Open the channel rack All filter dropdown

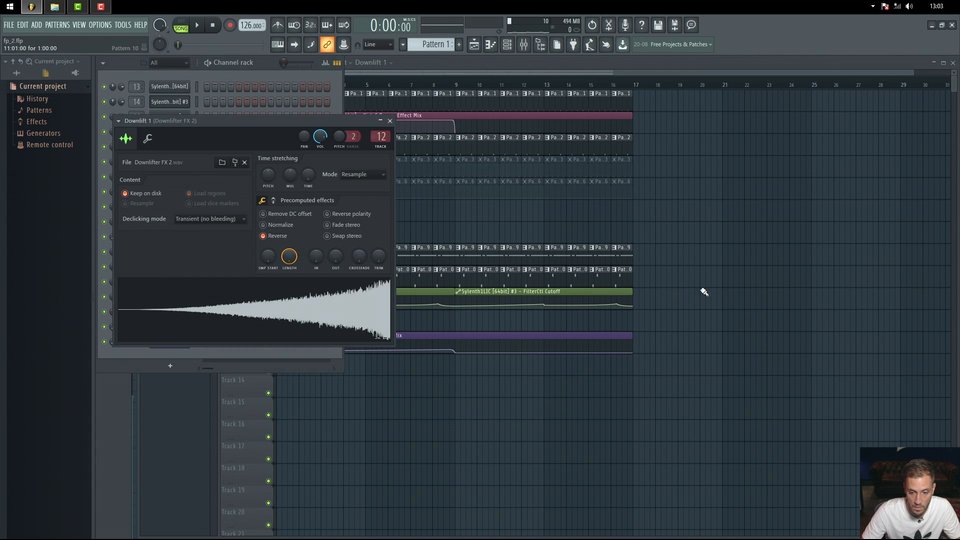[169, 62]
